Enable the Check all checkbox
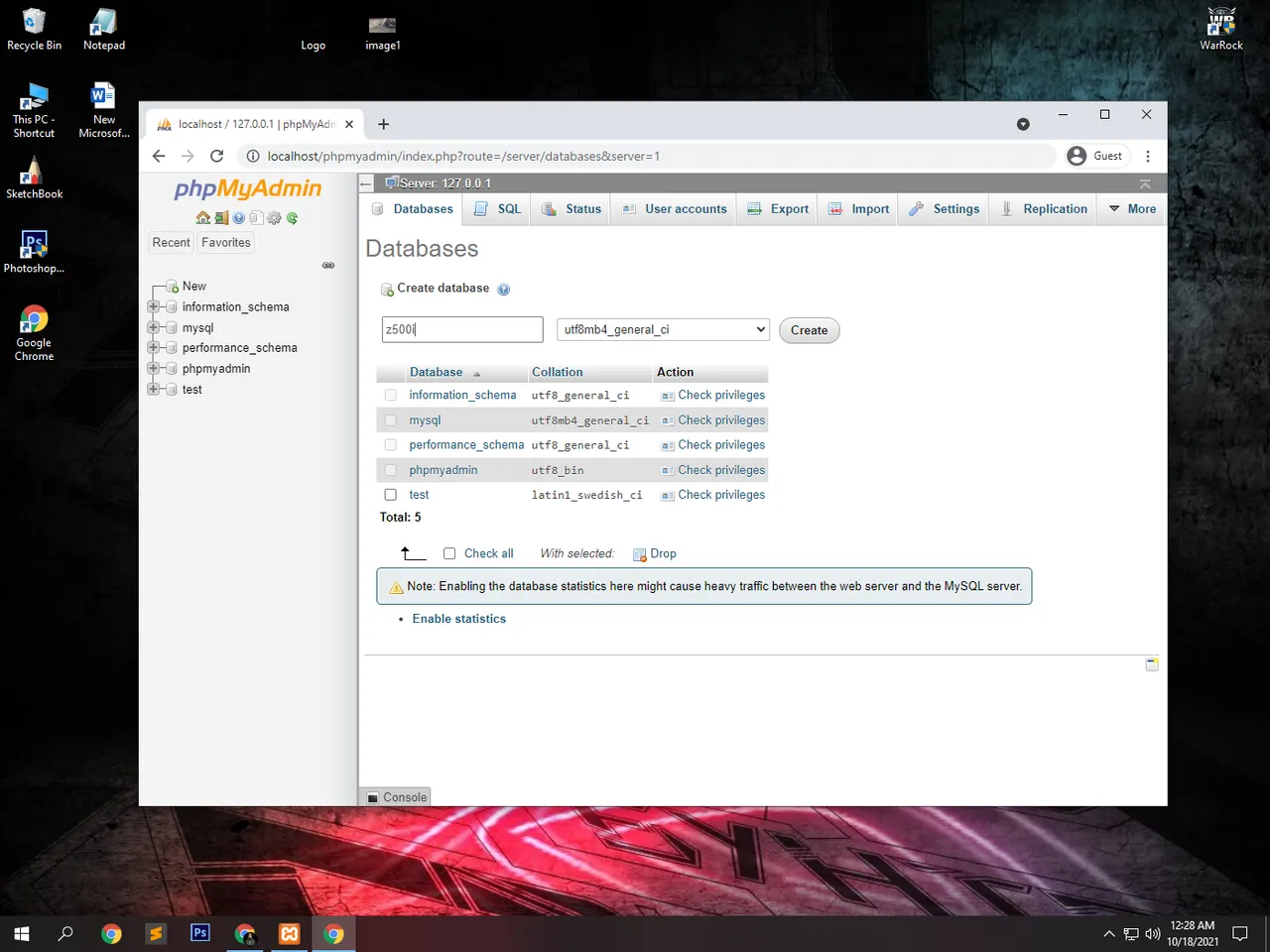The width and height of the screenshot is (1270, 952). (449, 553)
